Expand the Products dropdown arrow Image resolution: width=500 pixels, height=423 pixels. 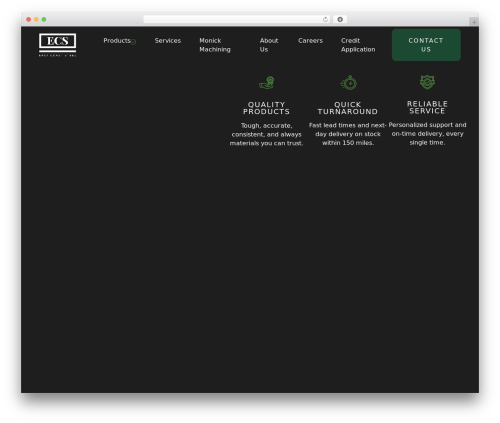[x=133, y=42]
